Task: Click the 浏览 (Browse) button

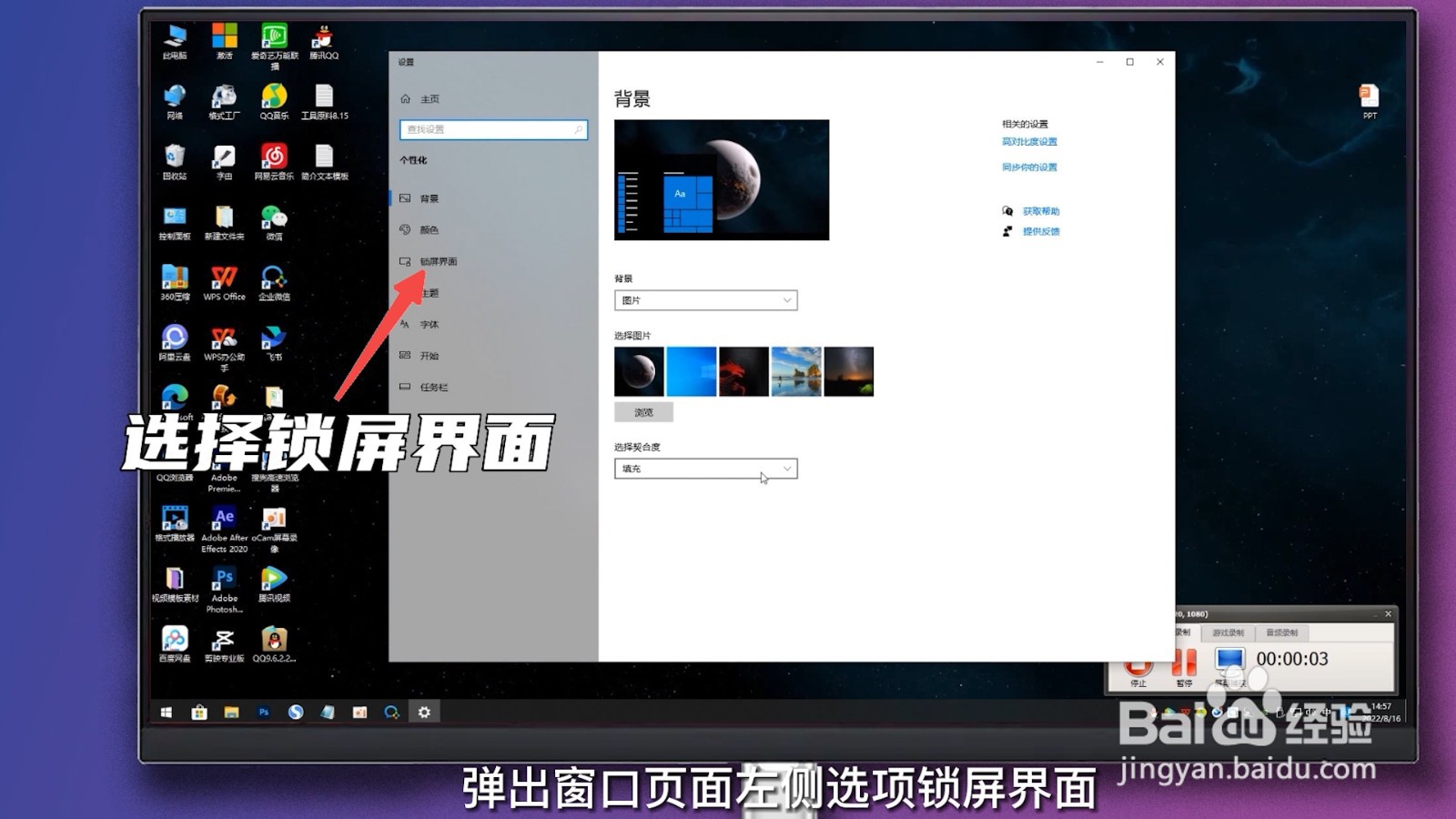Action: (644, 411)
